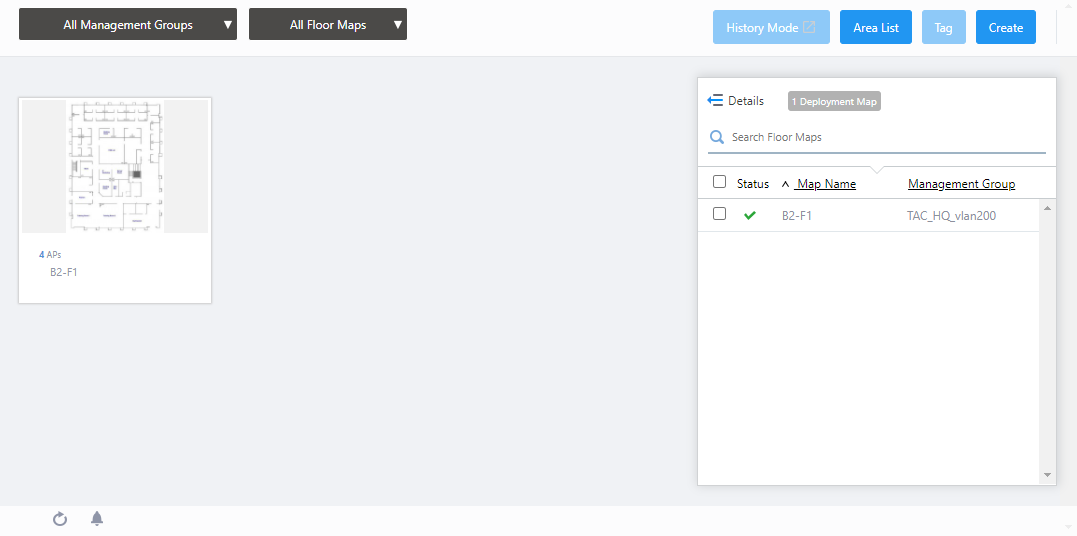Click the external link icon in History Mode

[x=810, y=28]
